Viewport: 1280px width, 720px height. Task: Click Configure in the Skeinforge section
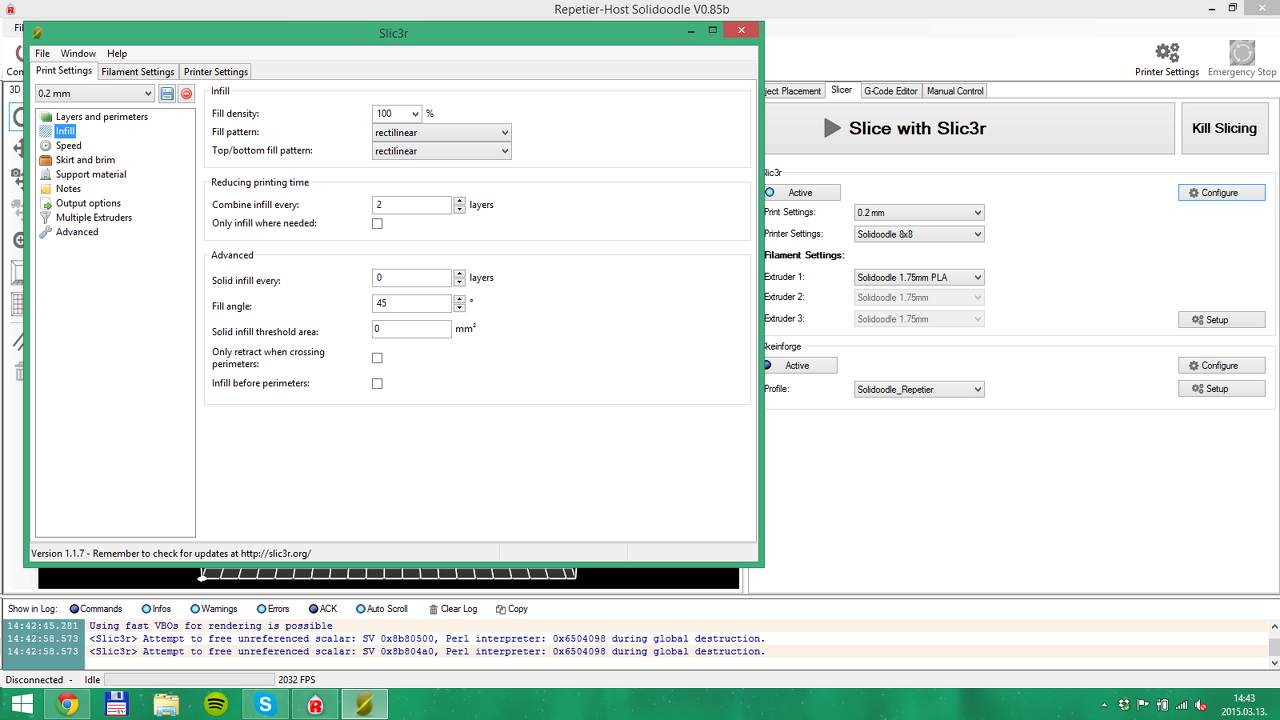[x=1221, y=366]
